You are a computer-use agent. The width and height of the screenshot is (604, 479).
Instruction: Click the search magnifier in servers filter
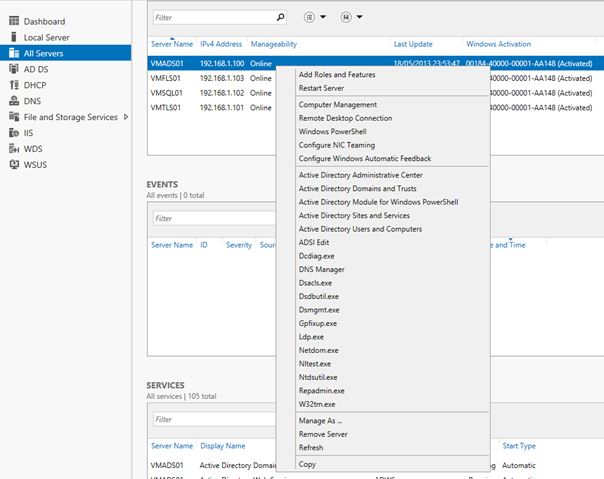click(280, 17)
